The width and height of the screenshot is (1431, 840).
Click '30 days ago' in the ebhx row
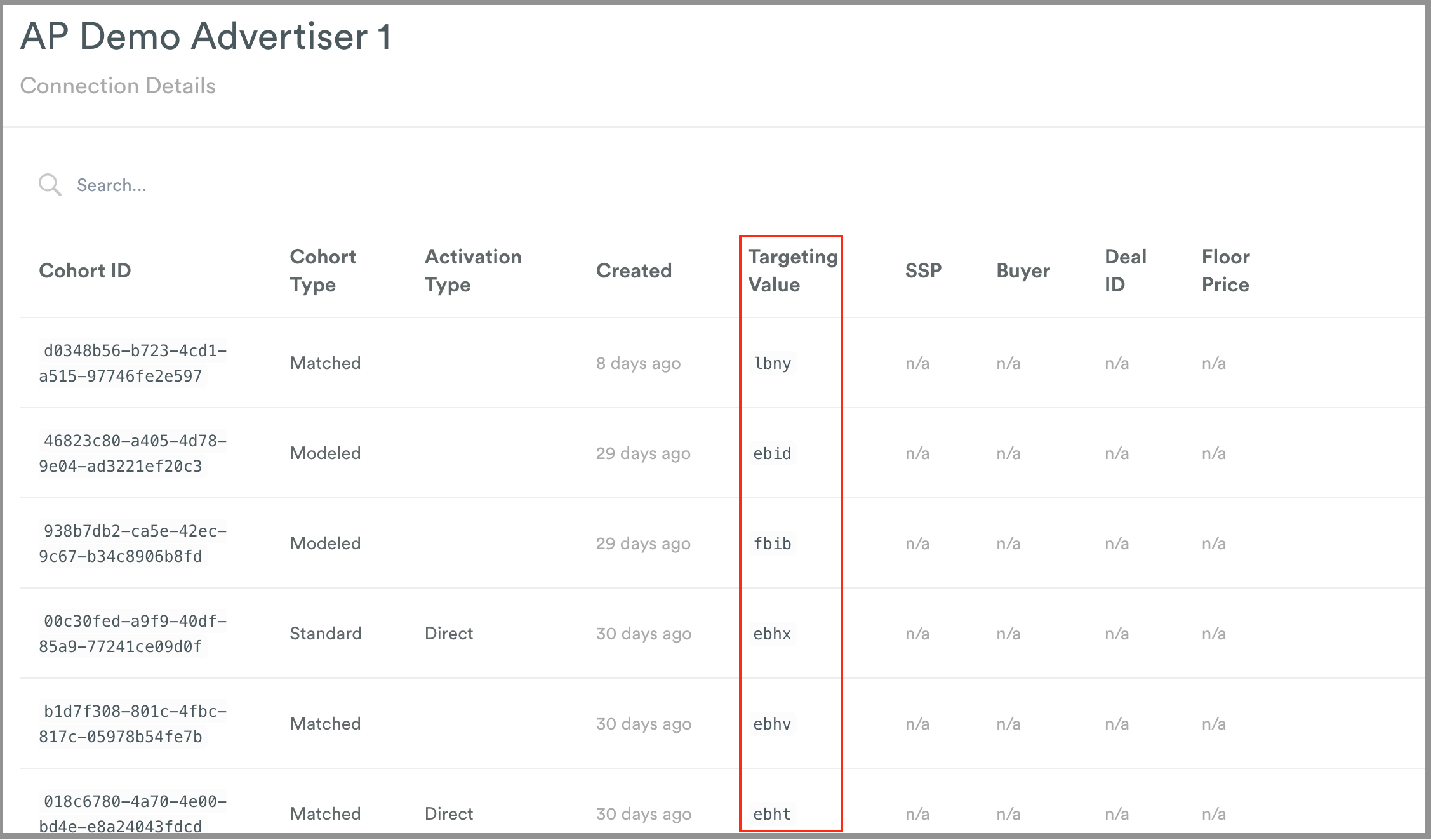(x=644, y=634)
